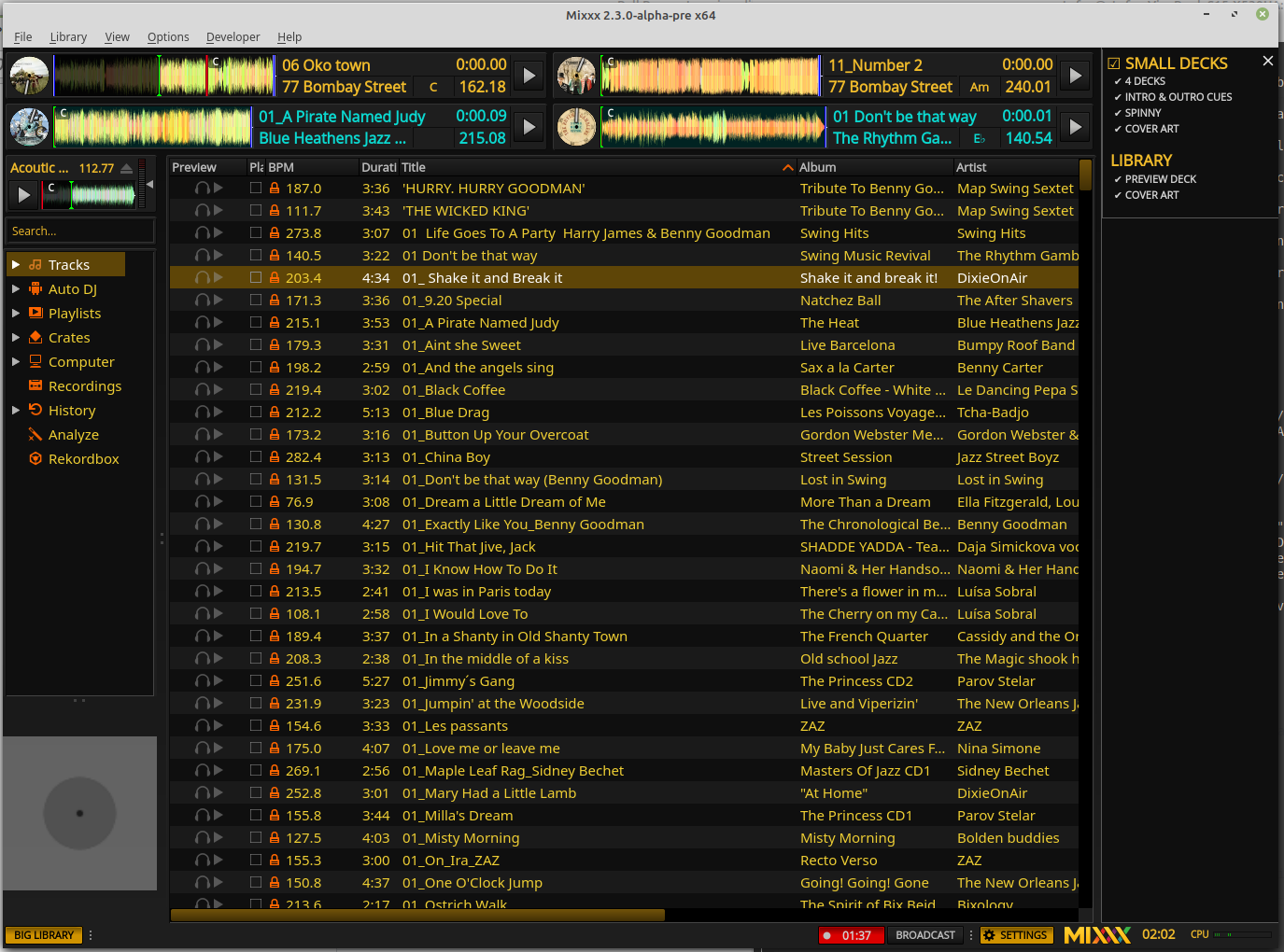Screen dimensions: 1284x952
Task: Click the spinny vinyl of deck 1
Action: point(29,76)
